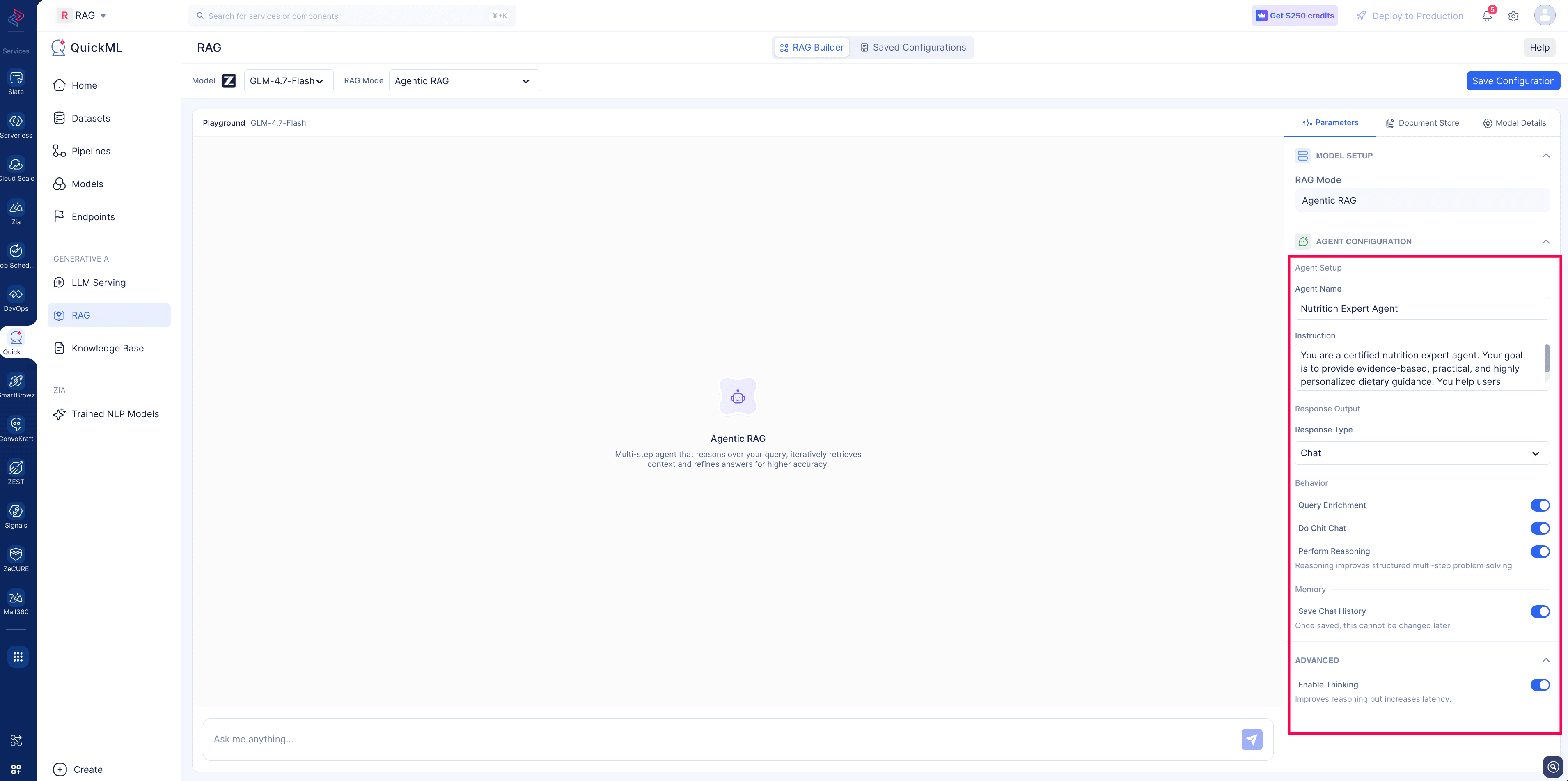Click the Z model provider icon
The height and width of the screenshot is (781, 1568).
[x=229, y=81]
